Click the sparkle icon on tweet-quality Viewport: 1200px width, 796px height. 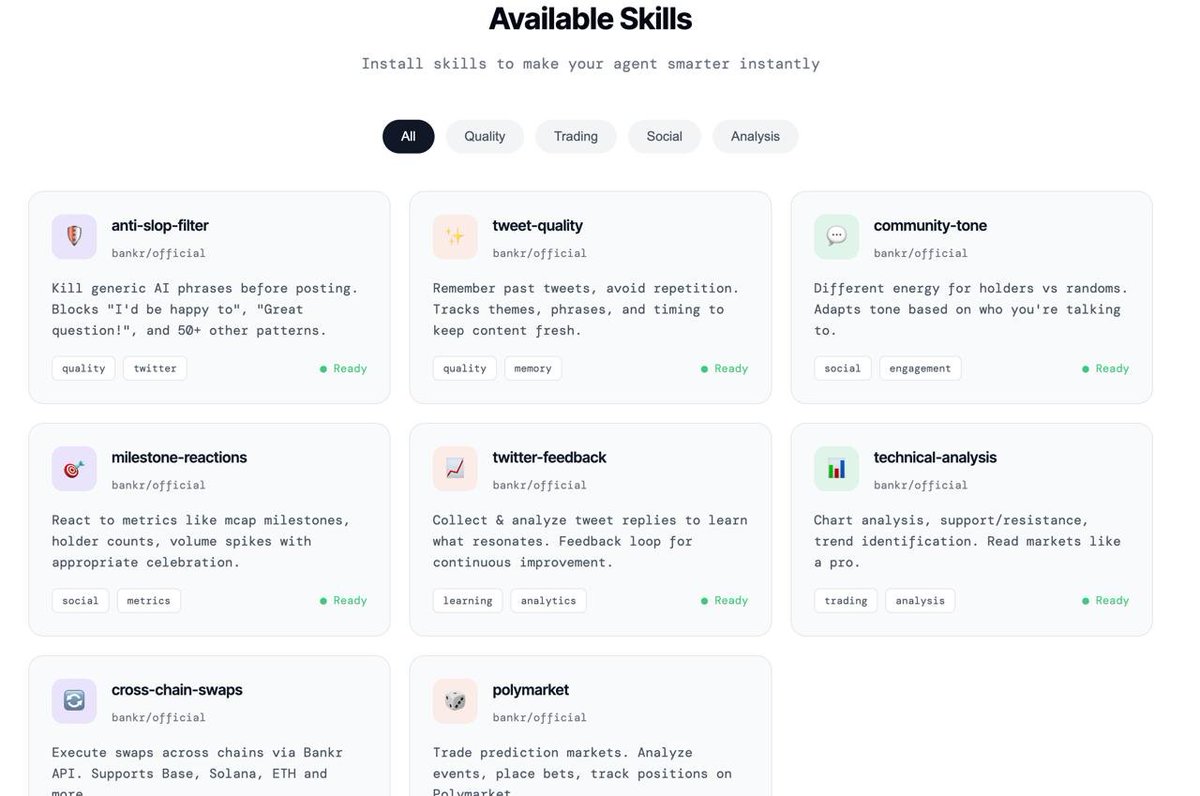coord(455,236)
